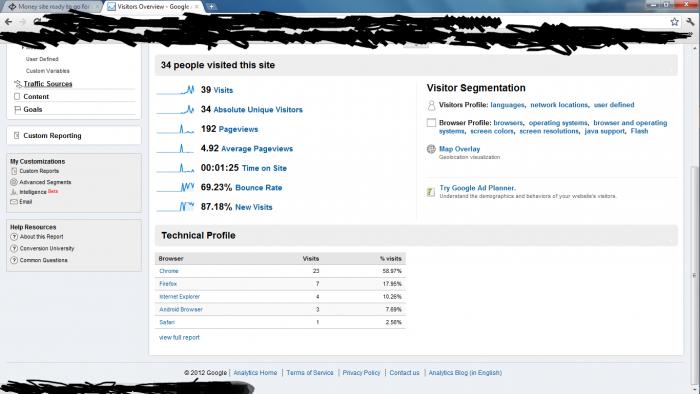This screenshot has width=700, height=394.
Task: Open languages visitor profile link
Action: click(508, 105)
